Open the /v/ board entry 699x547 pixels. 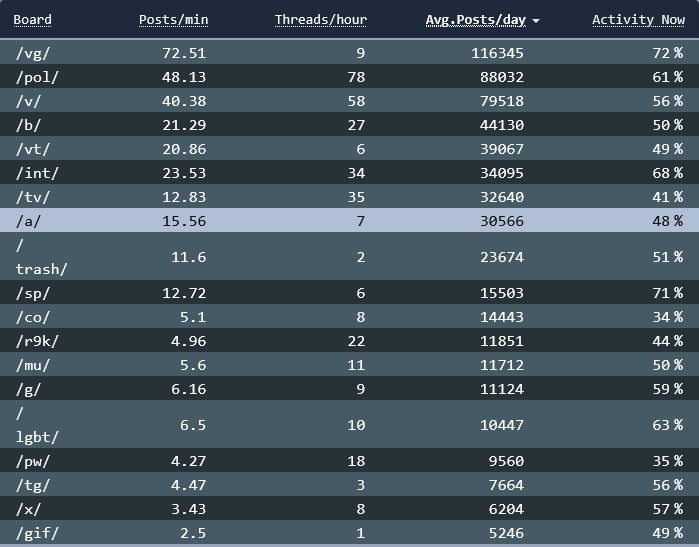[28, 101]
